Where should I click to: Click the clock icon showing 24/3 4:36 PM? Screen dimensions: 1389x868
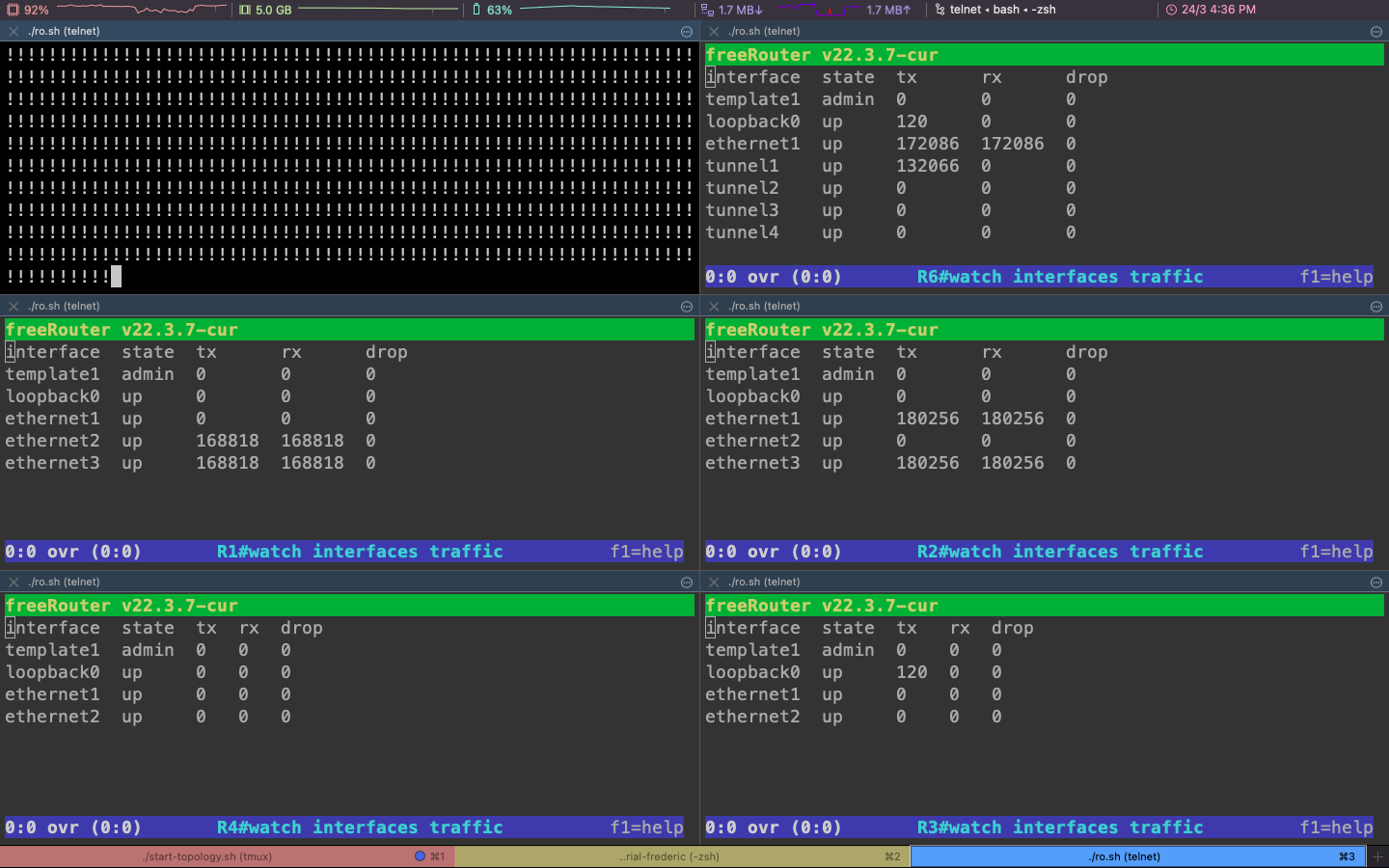1171,10
